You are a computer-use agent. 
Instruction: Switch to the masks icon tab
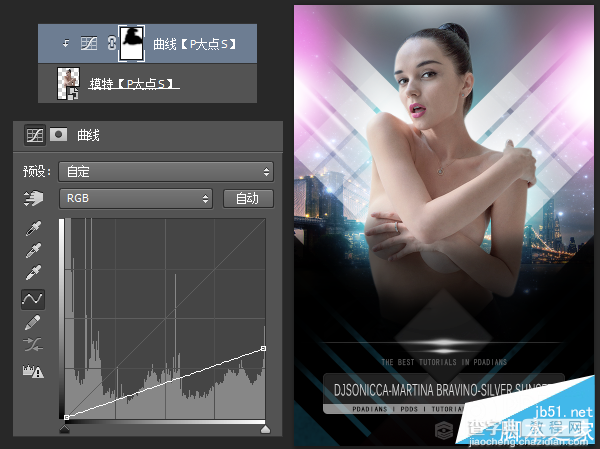point(59,134)
